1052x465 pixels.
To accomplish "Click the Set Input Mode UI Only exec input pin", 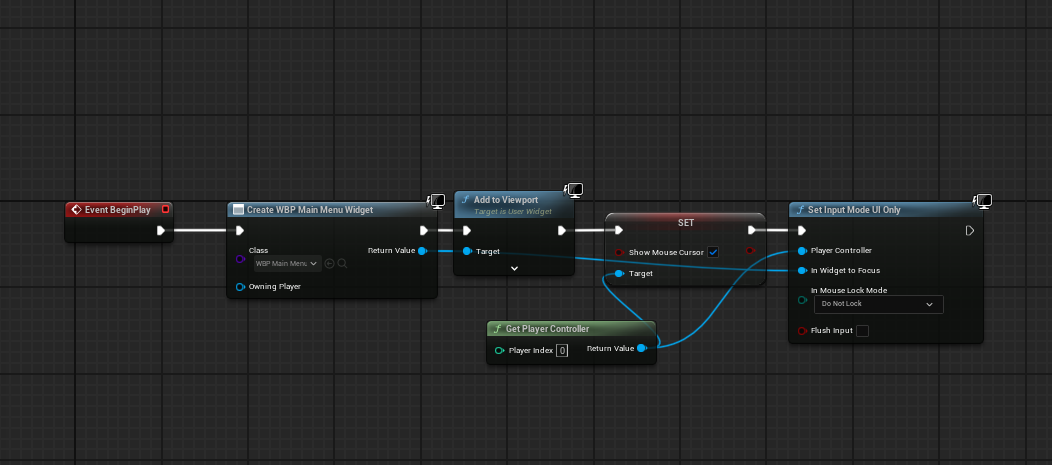I will pyautogui.click(x=802, y=231).
